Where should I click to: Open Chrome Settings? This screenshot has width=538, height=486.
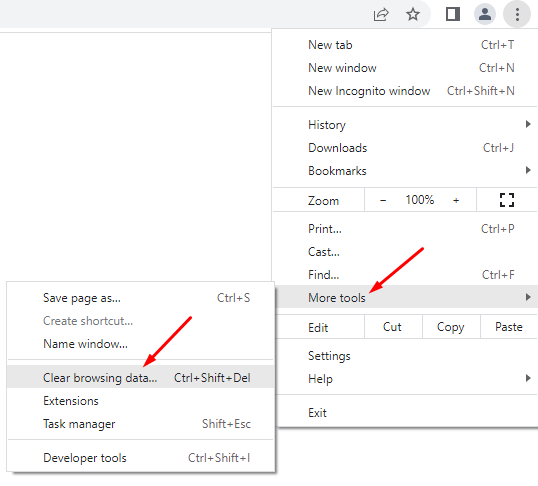(405, 356)
